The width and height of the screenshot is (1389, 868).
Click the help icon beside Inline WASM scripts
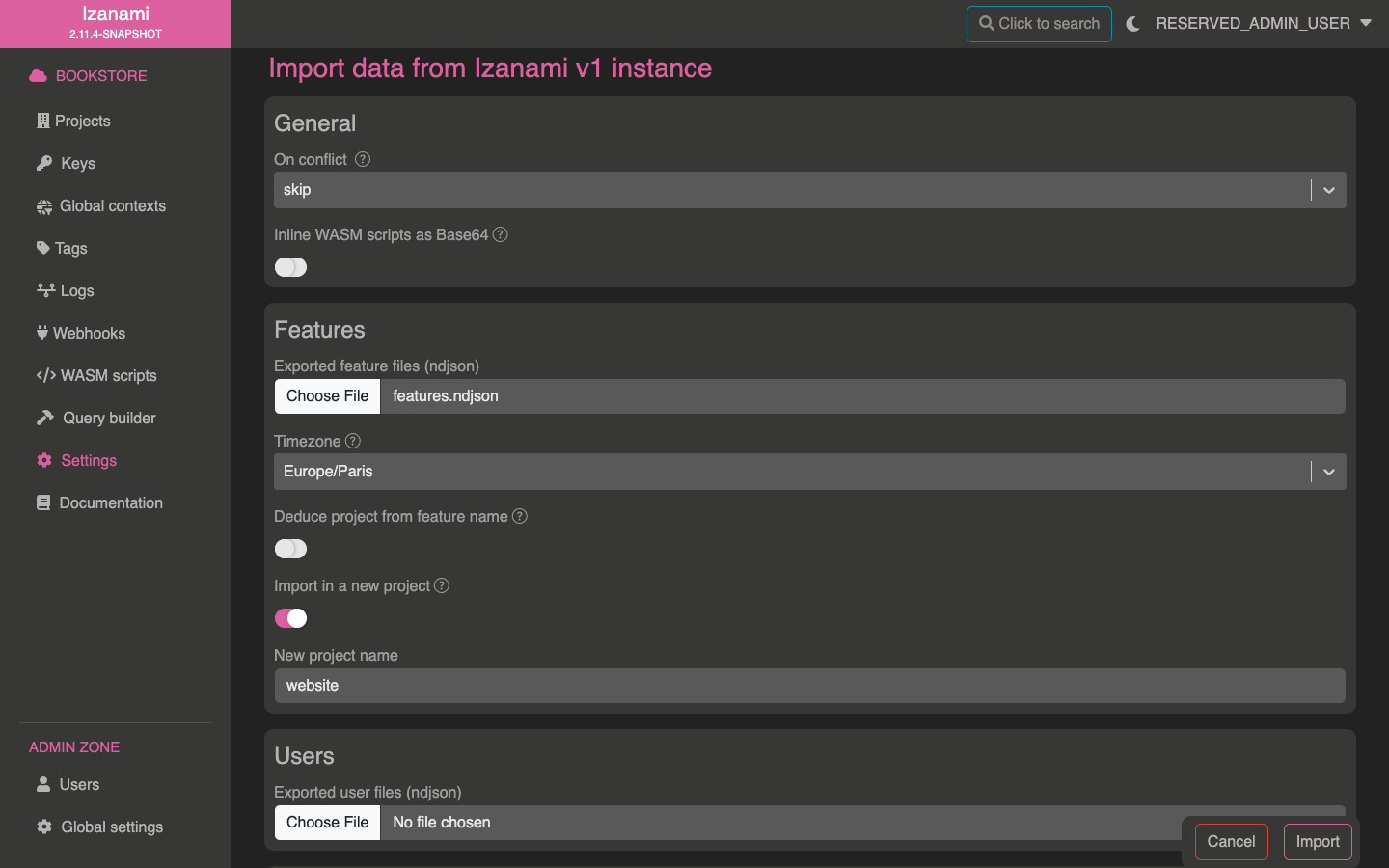tap(500, 234)
